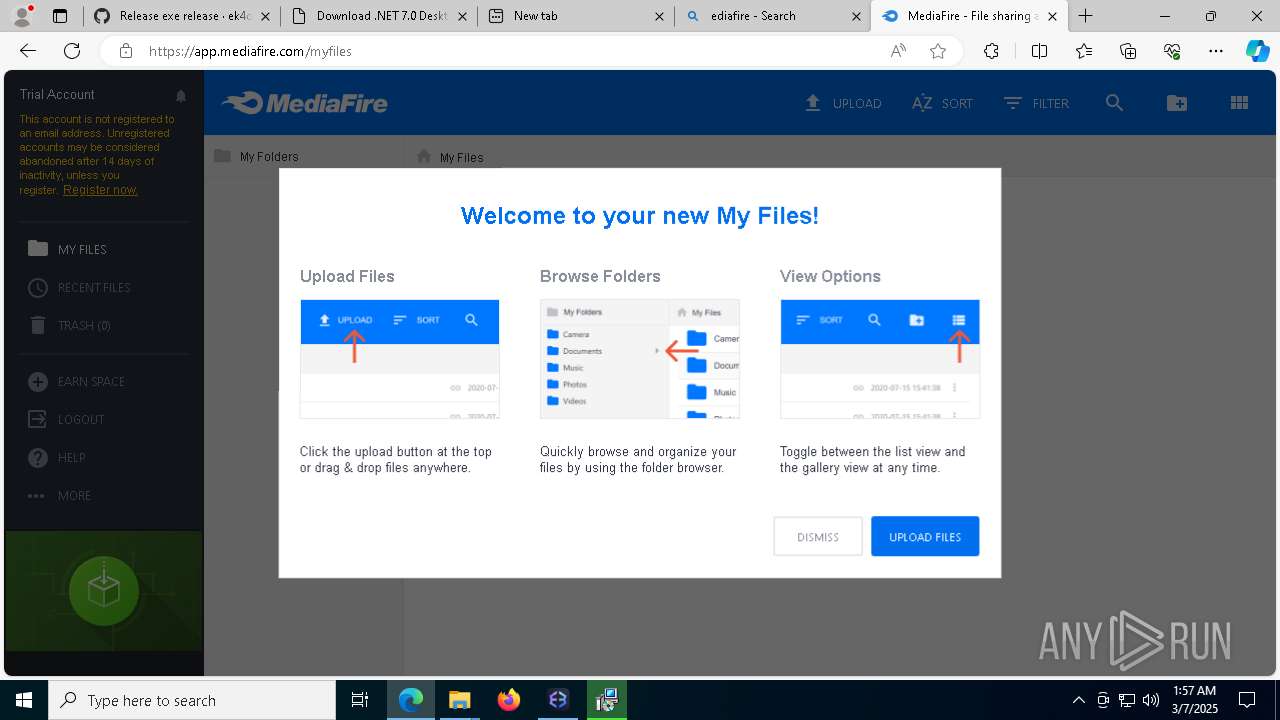Open the Windows Start menu
This screenshot has width=1280, height=720.
coord(24,700)
